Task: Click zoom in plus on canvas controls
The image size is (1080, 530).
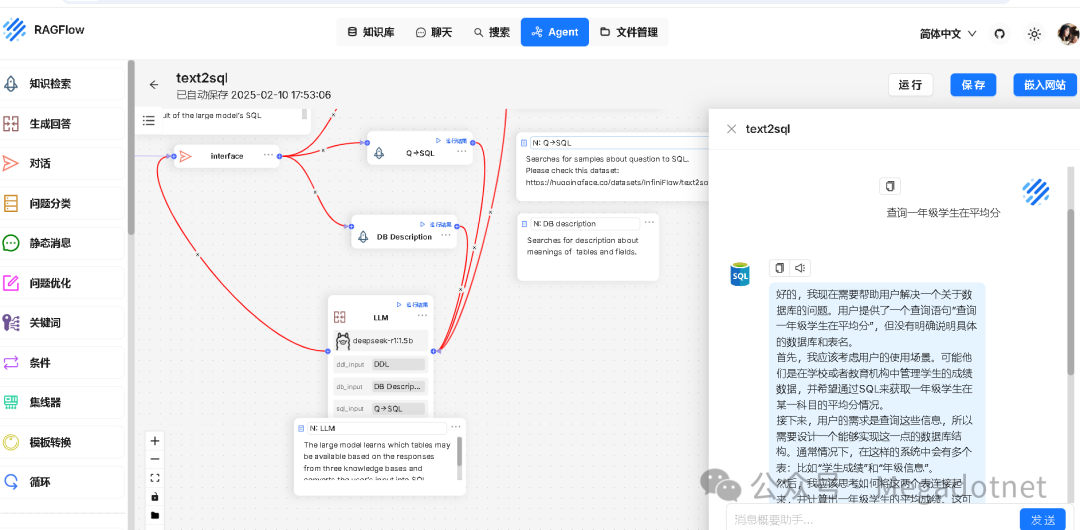Action: 155,441
